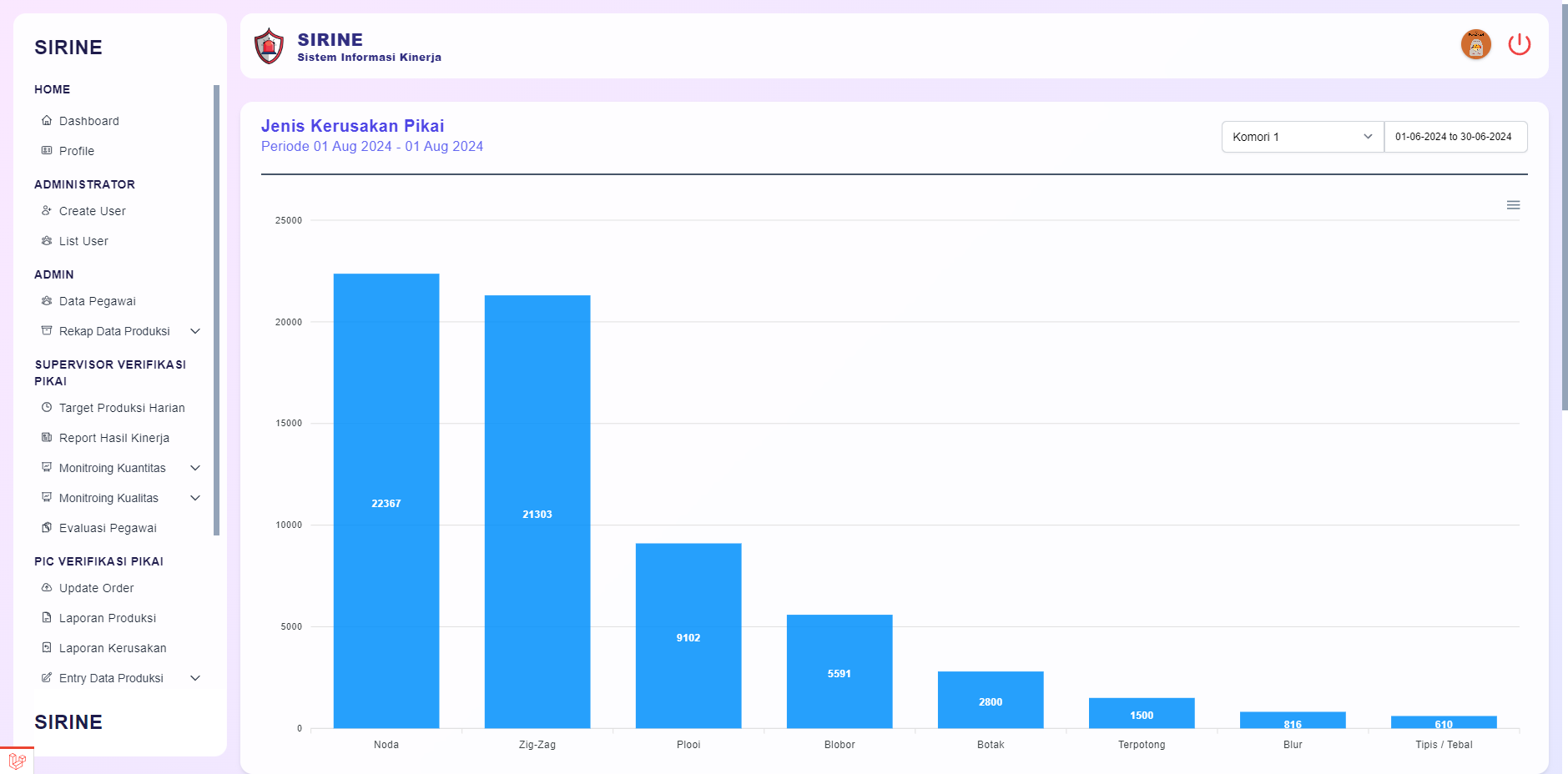Click the Update Order icon
The image size is (1568, 774).
tap(47, 588)
